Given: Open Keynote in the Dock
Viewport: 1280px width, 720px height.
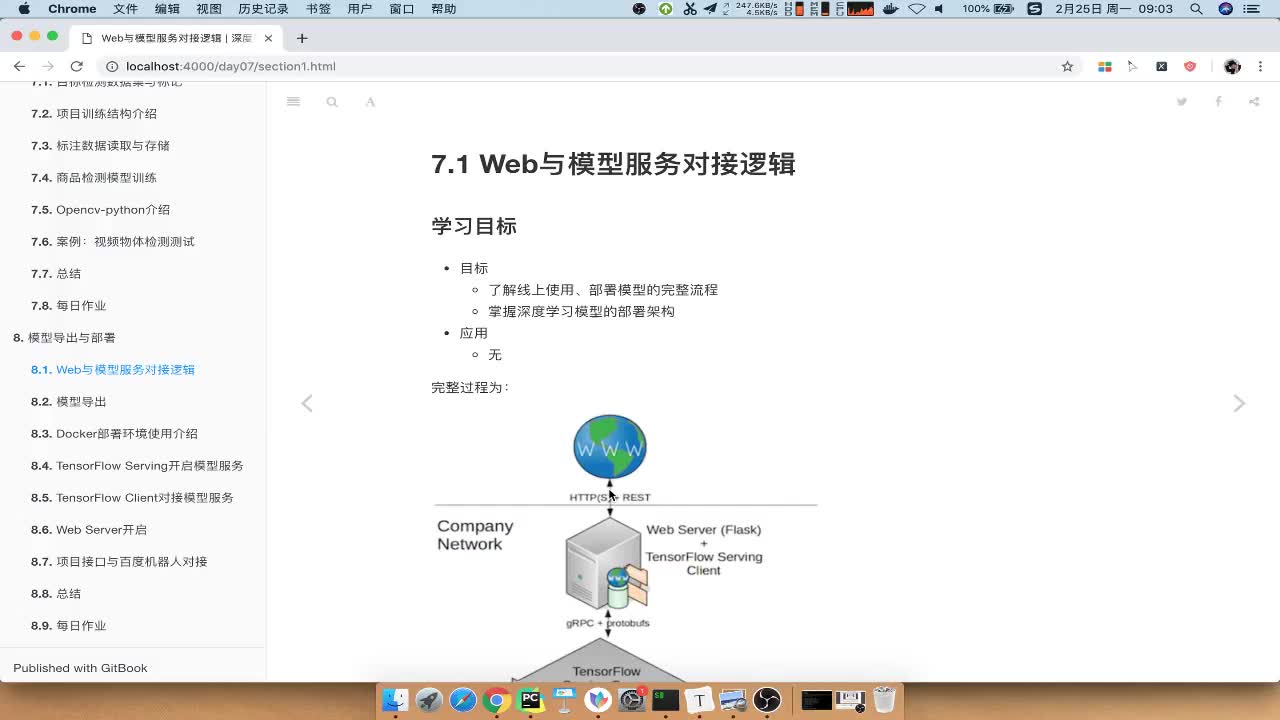Looking at the screenshot, I should (x=564, y=700).
